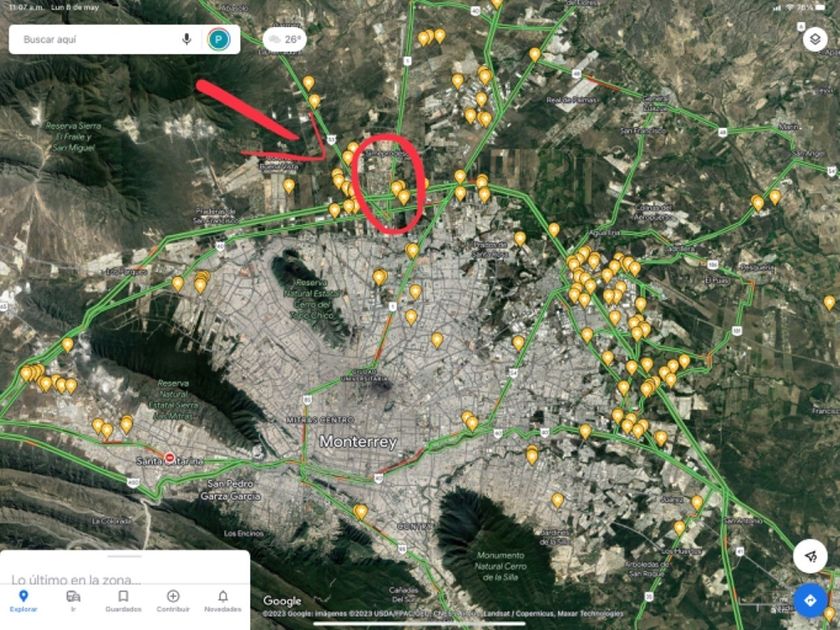Open the Contribuir tab
Image resolution: width=840 pixels, height=630 pixels.
click(x=173, y=602)
